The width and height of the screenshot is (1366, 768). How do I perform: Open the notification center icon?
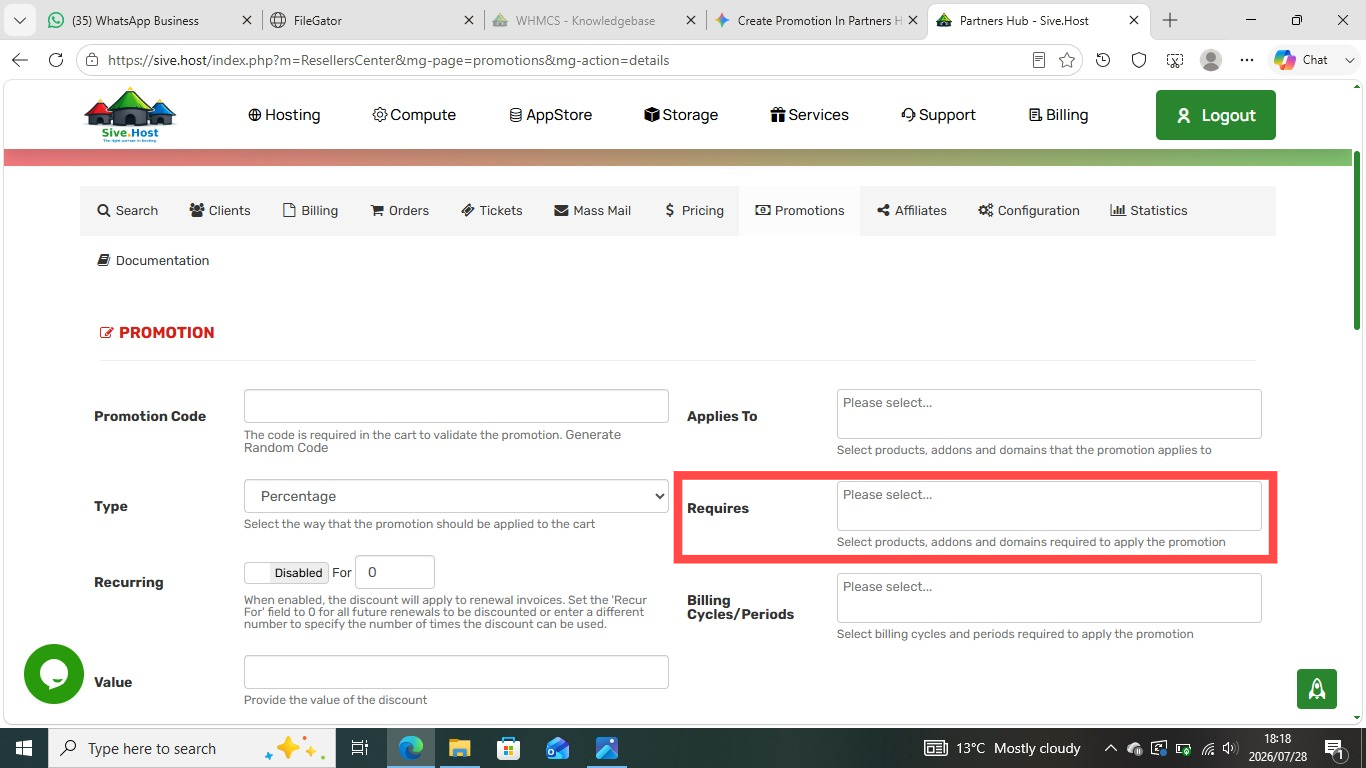coord(1335,748)
